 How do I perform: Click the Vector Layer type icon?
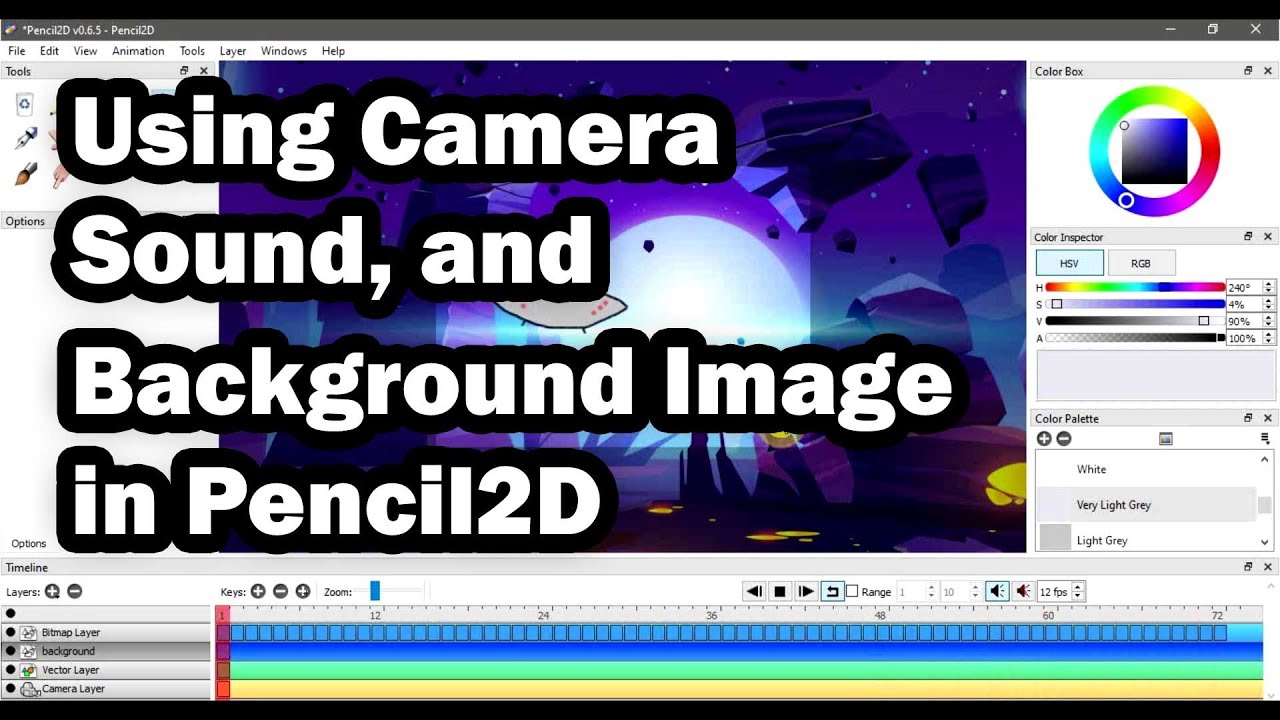click(x=28, y=670)
